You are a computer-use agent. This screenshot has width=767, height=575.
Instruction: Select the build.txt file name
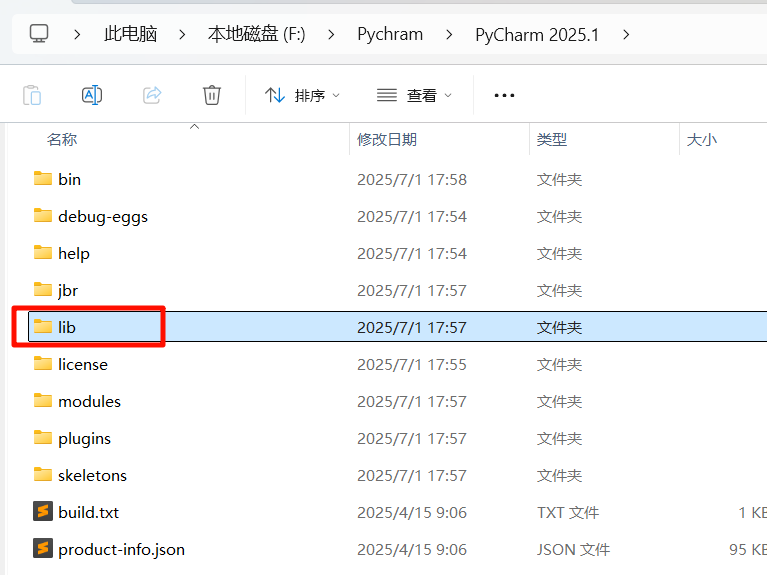(89, 512)
